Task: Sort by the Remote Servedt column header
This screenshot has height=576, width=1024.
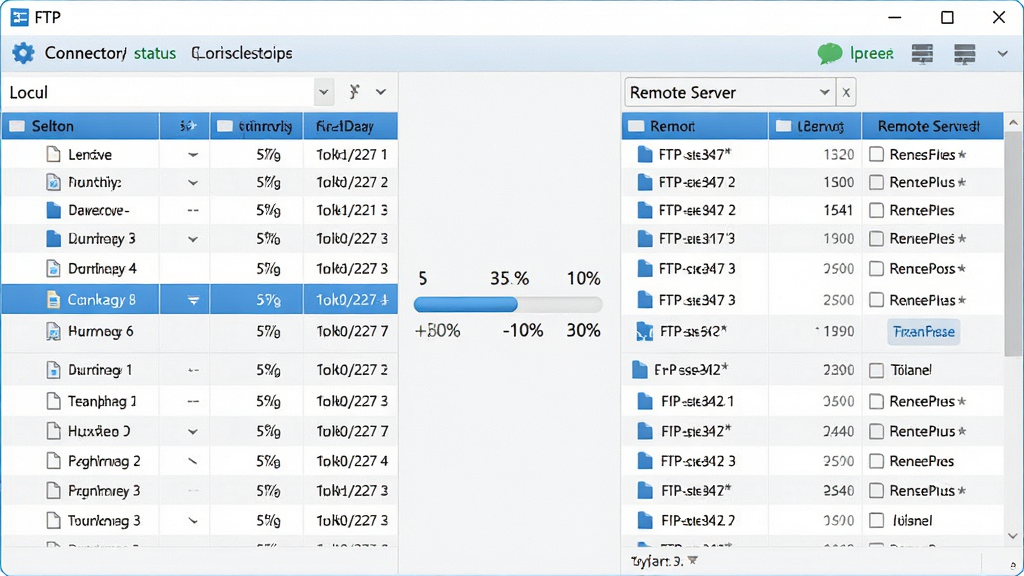Action: [x=933, y=126]
